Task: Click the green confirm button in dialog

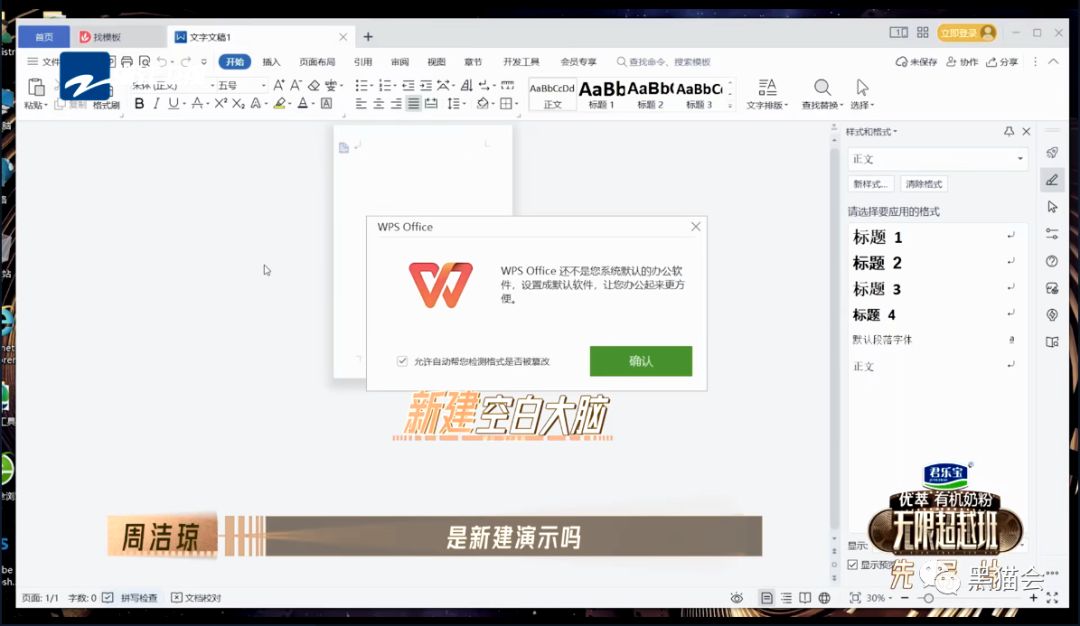Action: point(641,361)
